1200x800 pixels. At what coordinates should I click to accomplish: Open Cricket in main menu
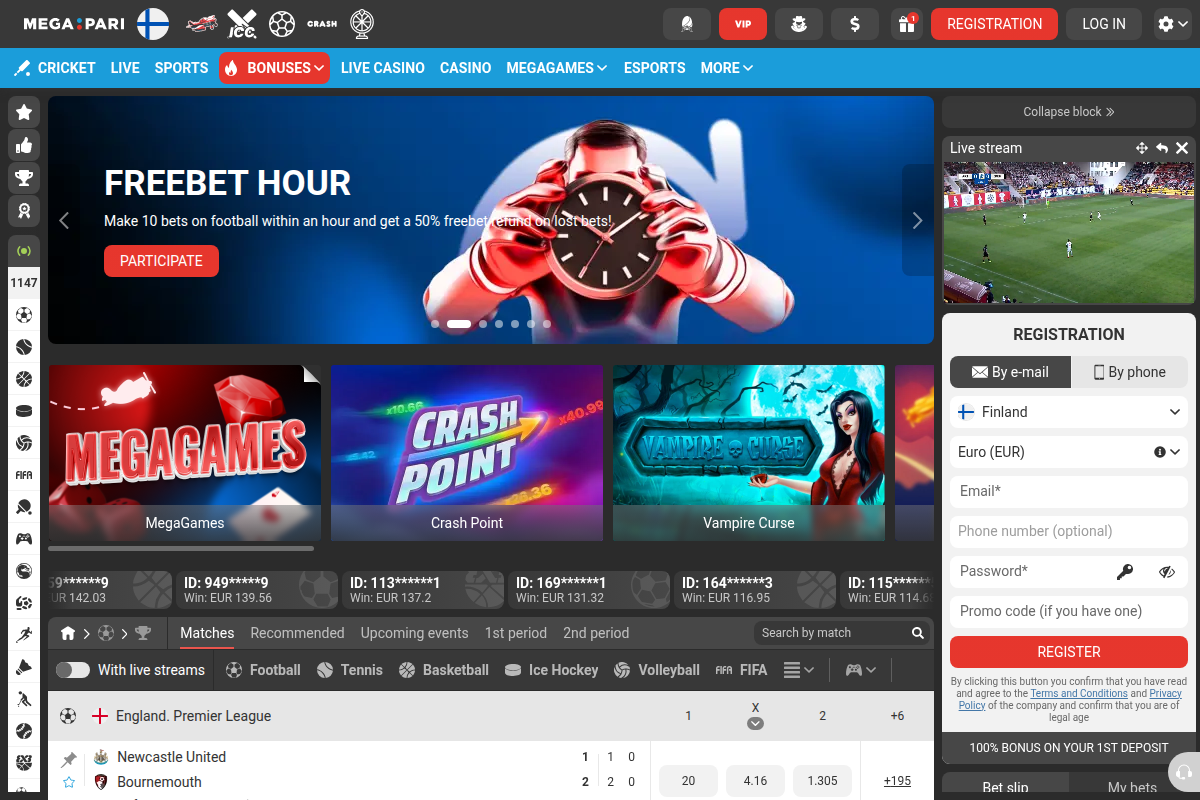[x=55, y=68]
